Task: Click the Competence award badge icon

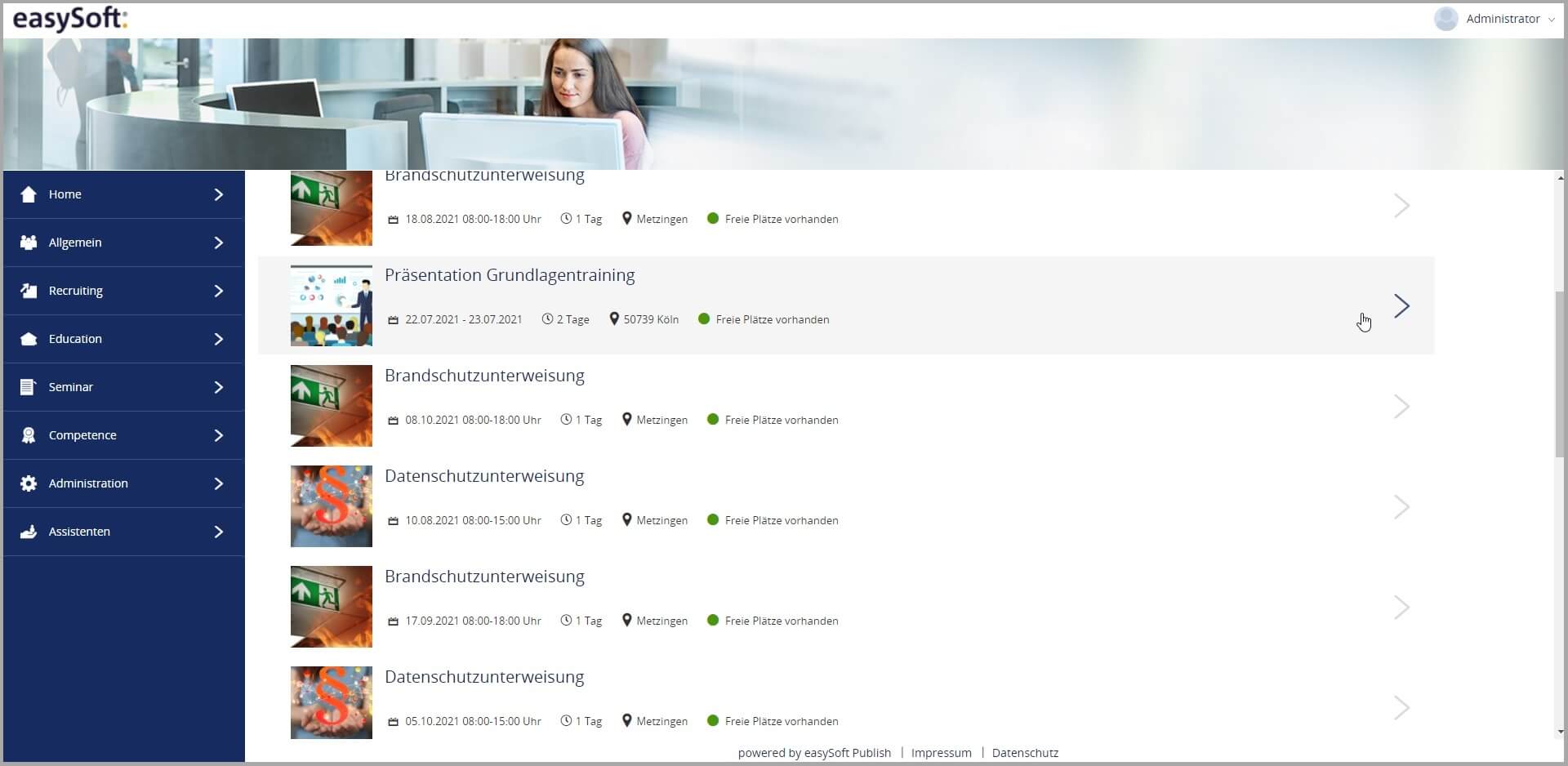Action: tap(29, 435)
